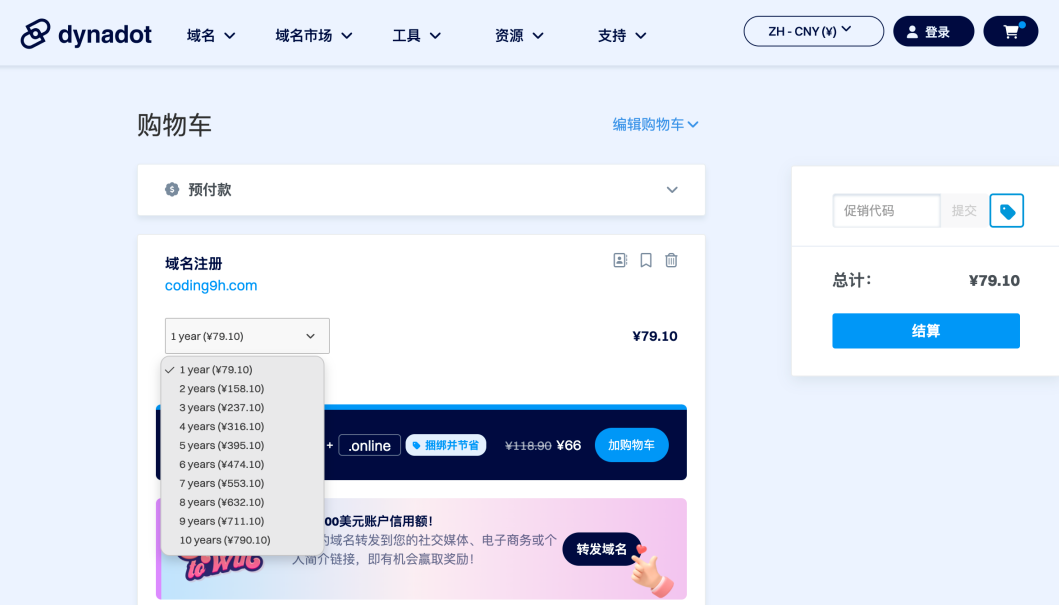Image resolution: width=1059 pixels, height=605 pixels.
Task: Click the 加购物车 add to cart button
Action: point(631,445)
